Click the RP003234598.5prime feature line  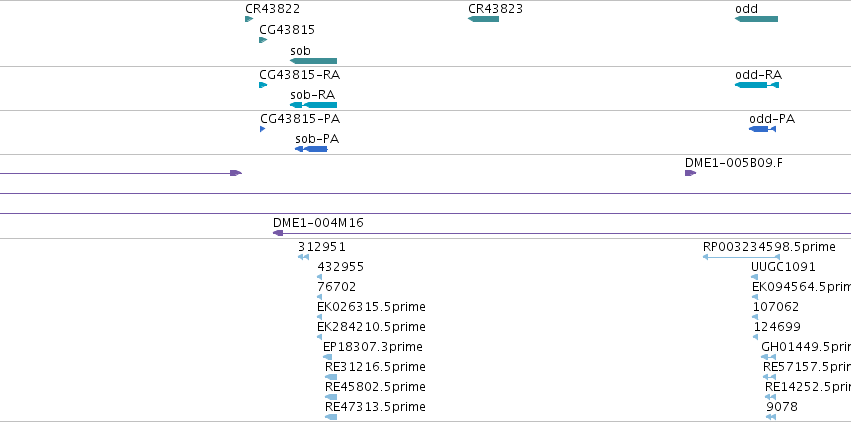coord(741,257)
